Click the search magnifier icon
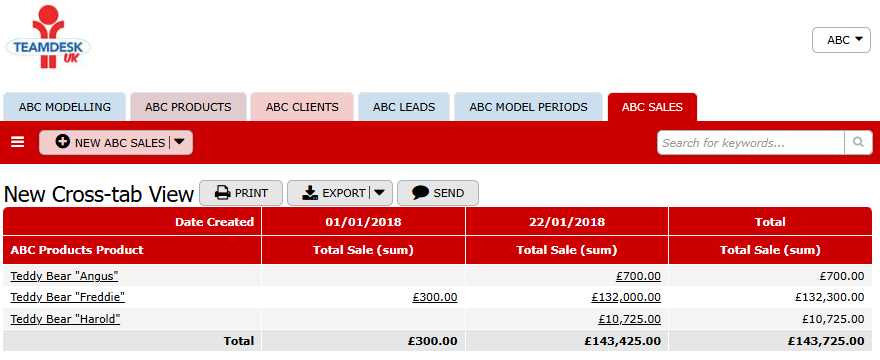 tap(858, 143)
